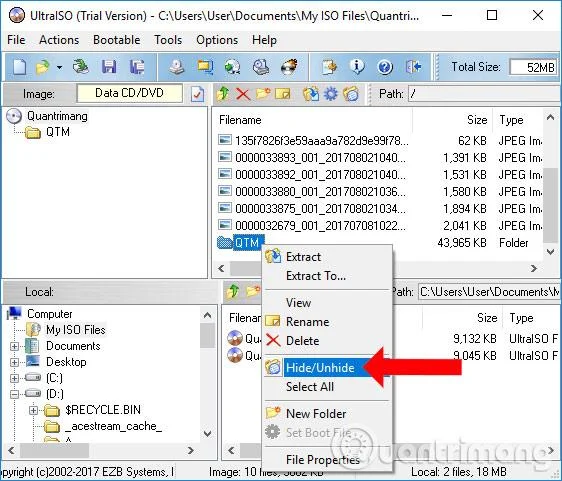Click the Data CD/DVD image type button
The height and width of the screenshot is (481, 562).
point(129,93)
